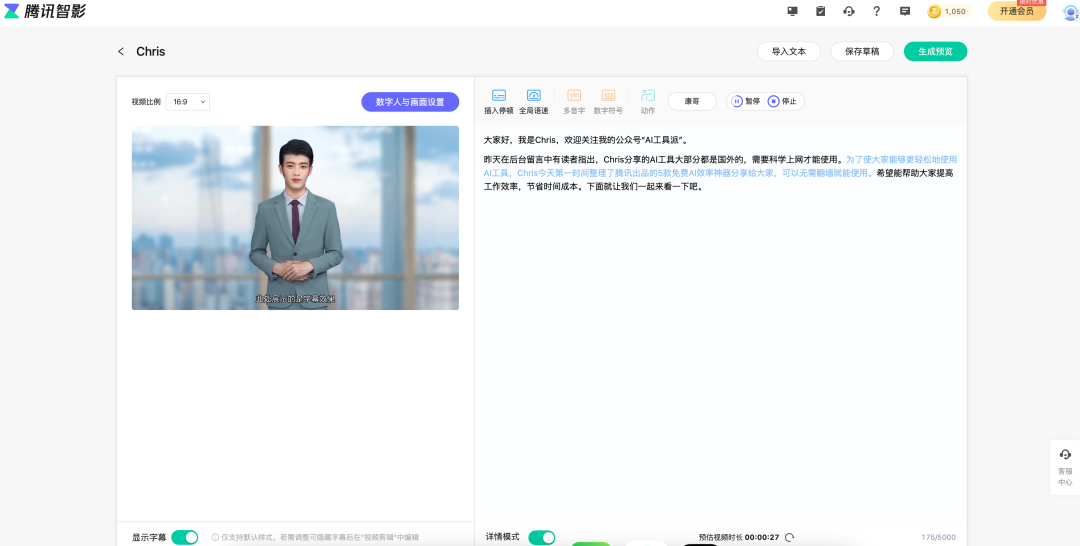Click the project title Chris
Screen dimensions: 1080x546
tap(150, 52)
